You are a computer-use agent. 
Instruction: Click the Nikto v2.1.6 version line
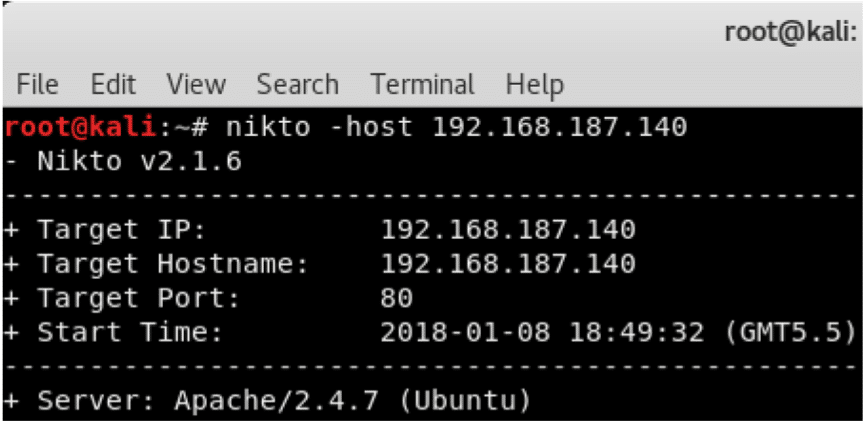[138, 161]
